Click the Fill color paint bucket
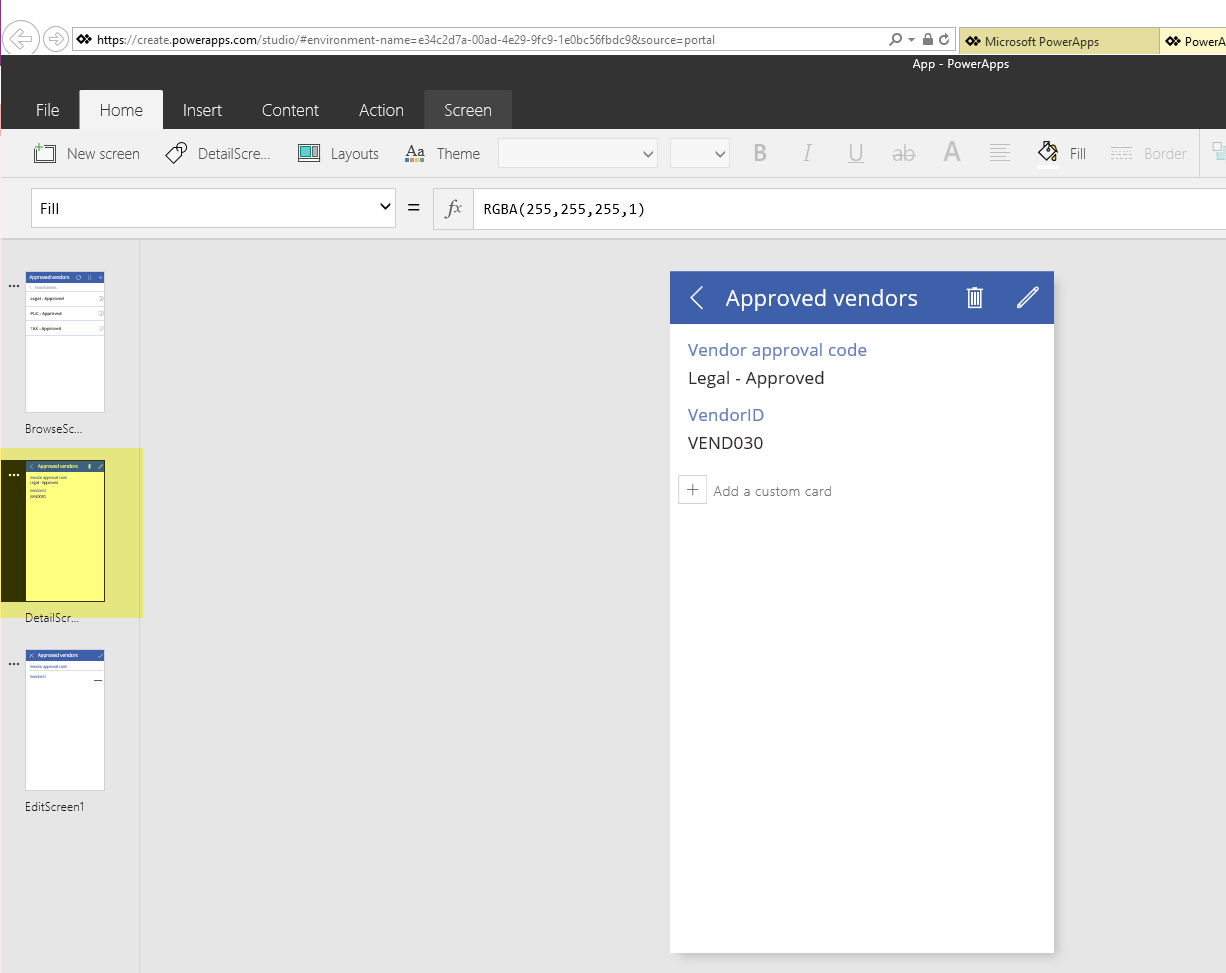 pyautogui.click(x=1048, y=153)
